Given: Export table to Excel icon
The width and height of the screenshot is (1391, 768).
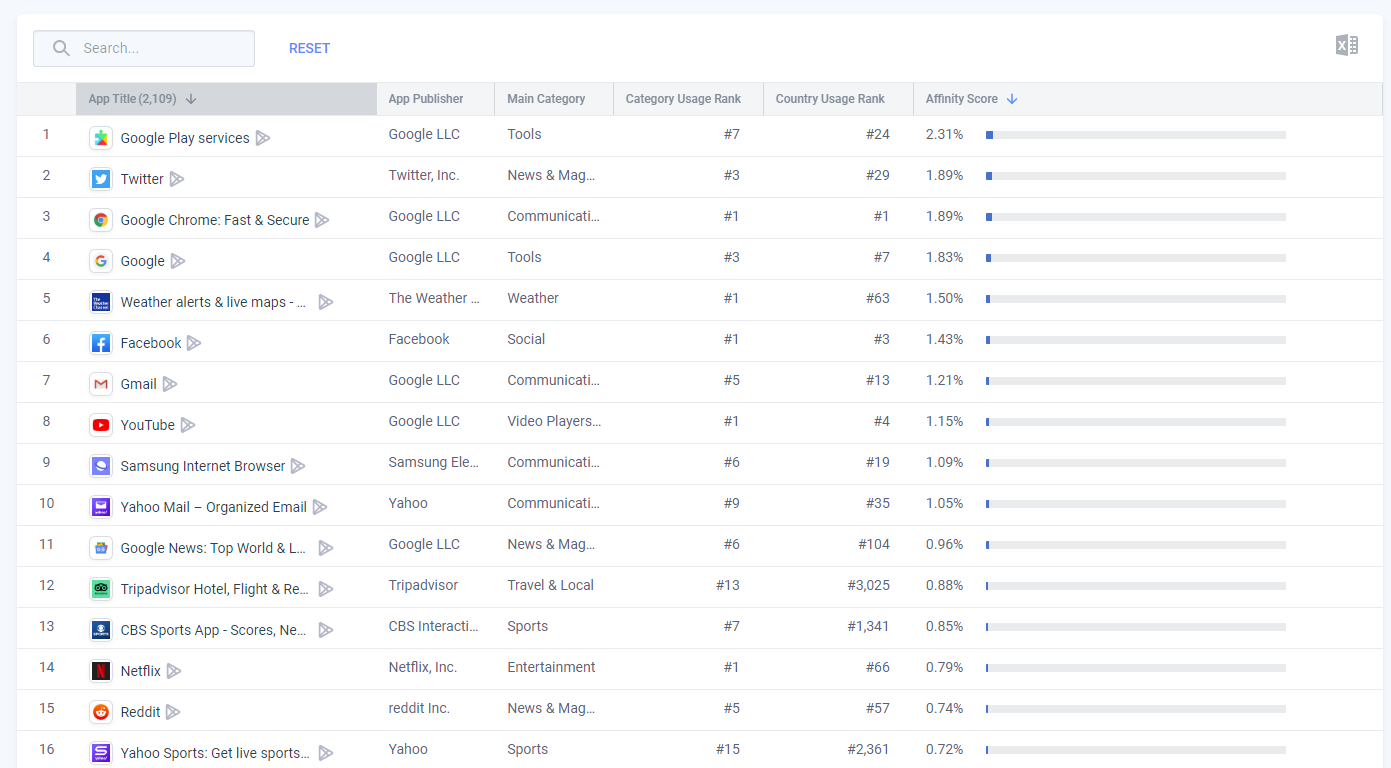Looking at the screenshot, I should 1346,45.
